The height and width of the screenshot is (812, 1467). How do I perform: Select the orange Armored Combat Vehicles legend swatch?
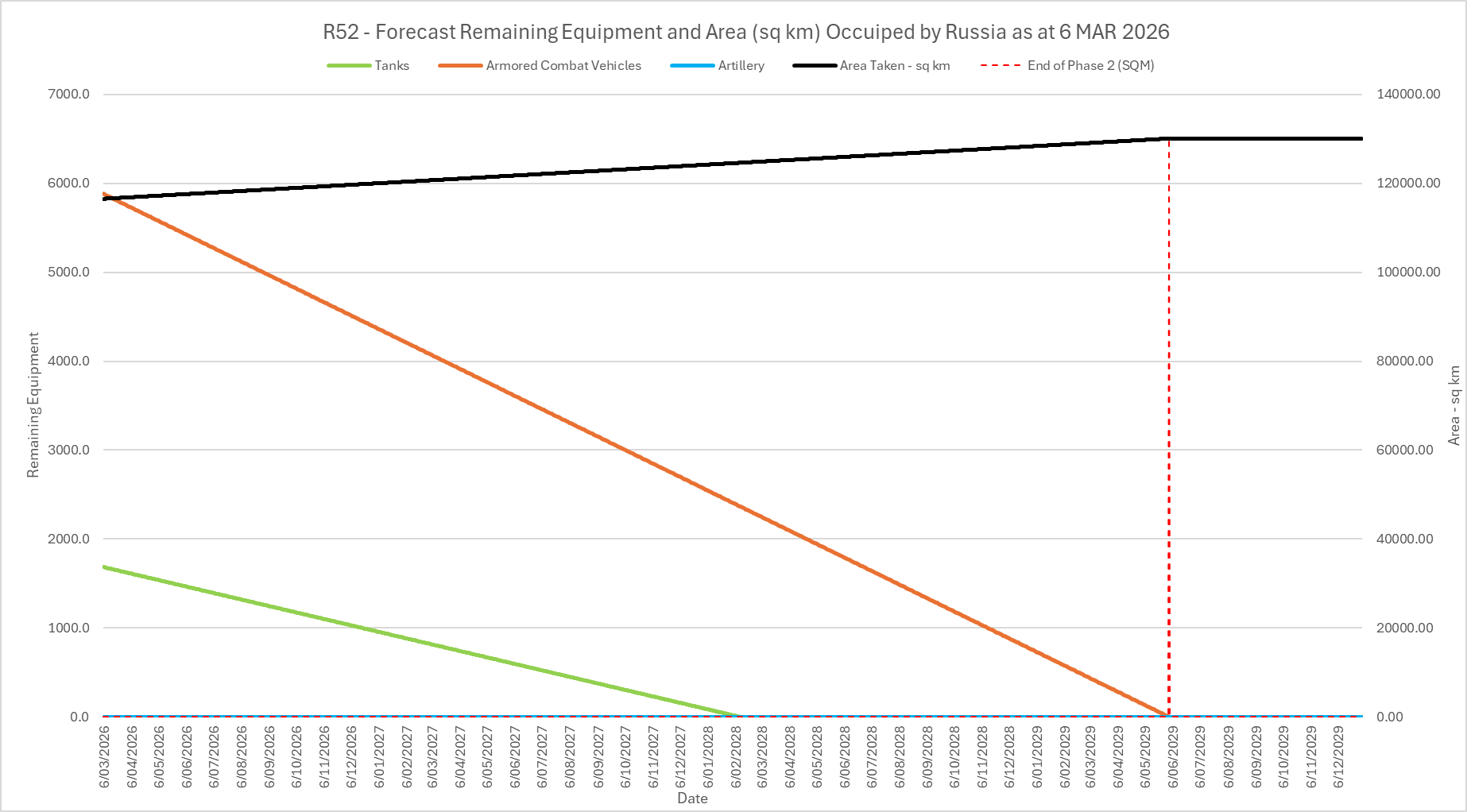pos(460,66)
